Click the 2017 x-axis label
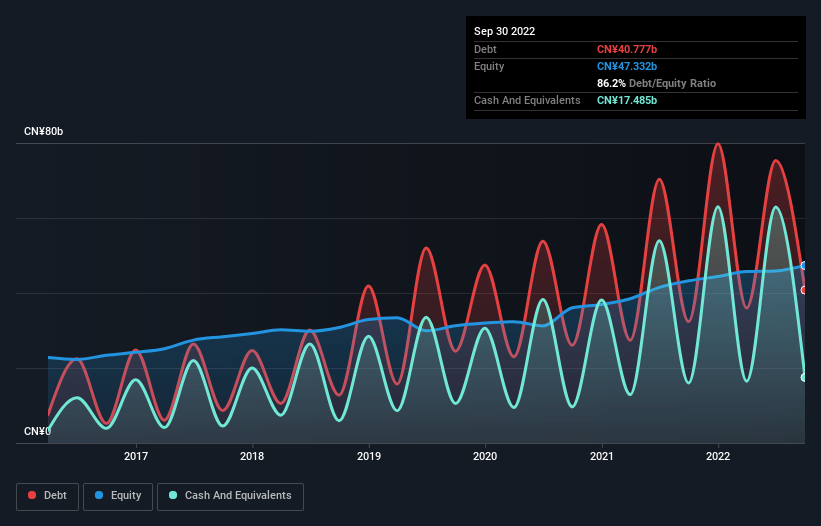Screen dimensions: 821x526 coord(136,456)
